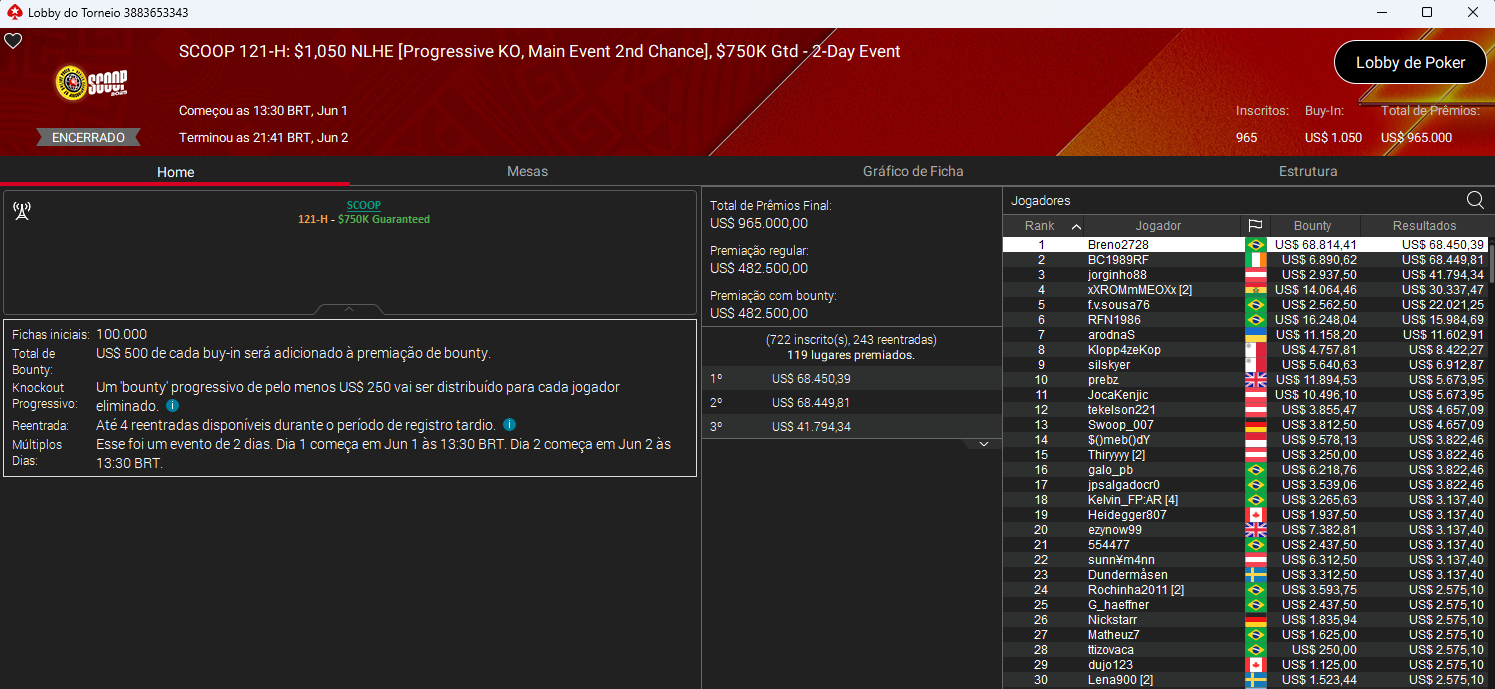Click Malta flag in Klopp4zeKop row
The width and height of the screenshot is (1495, 689).
[1255, 350]
